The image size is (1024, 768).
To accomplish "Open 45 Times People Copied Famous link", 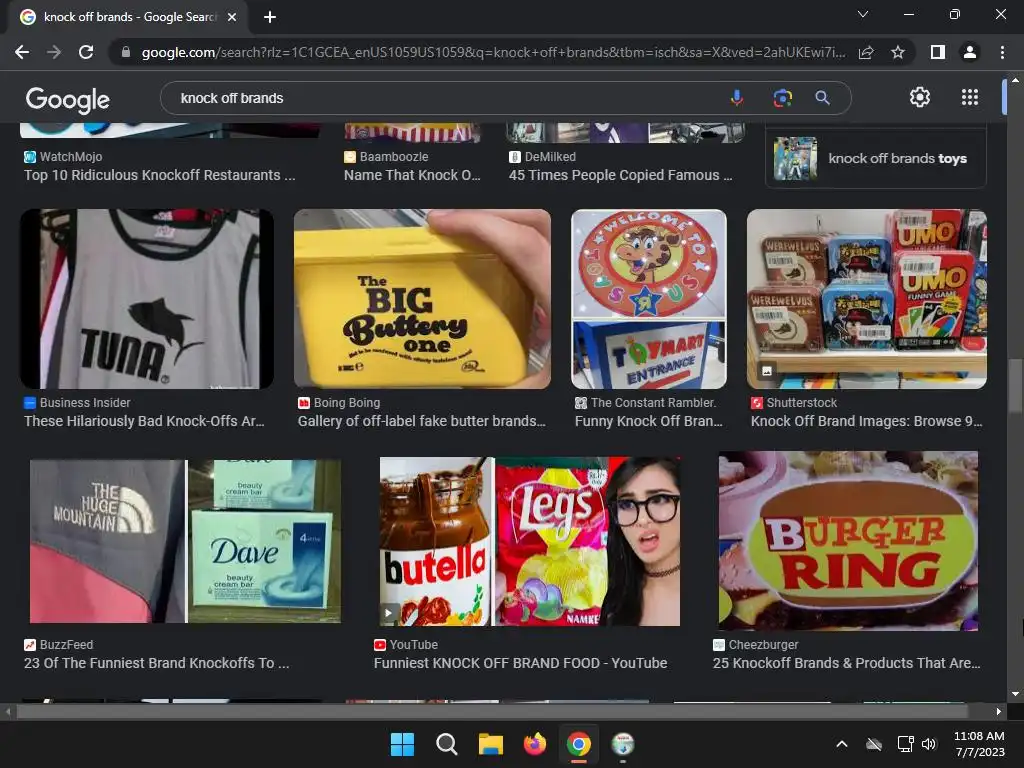I will (x=620, y=175).
